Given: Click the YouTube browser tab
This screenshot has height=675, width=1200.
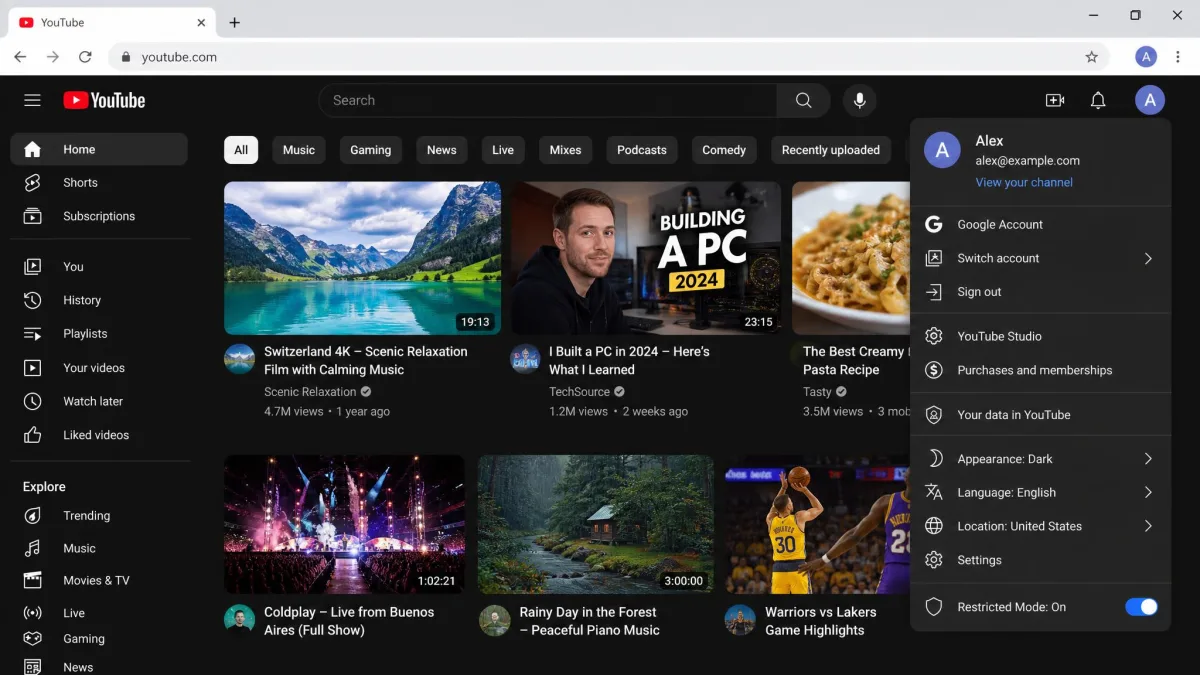Looking at the screenshot, I should pyautogui.click(x=113, y=22).
